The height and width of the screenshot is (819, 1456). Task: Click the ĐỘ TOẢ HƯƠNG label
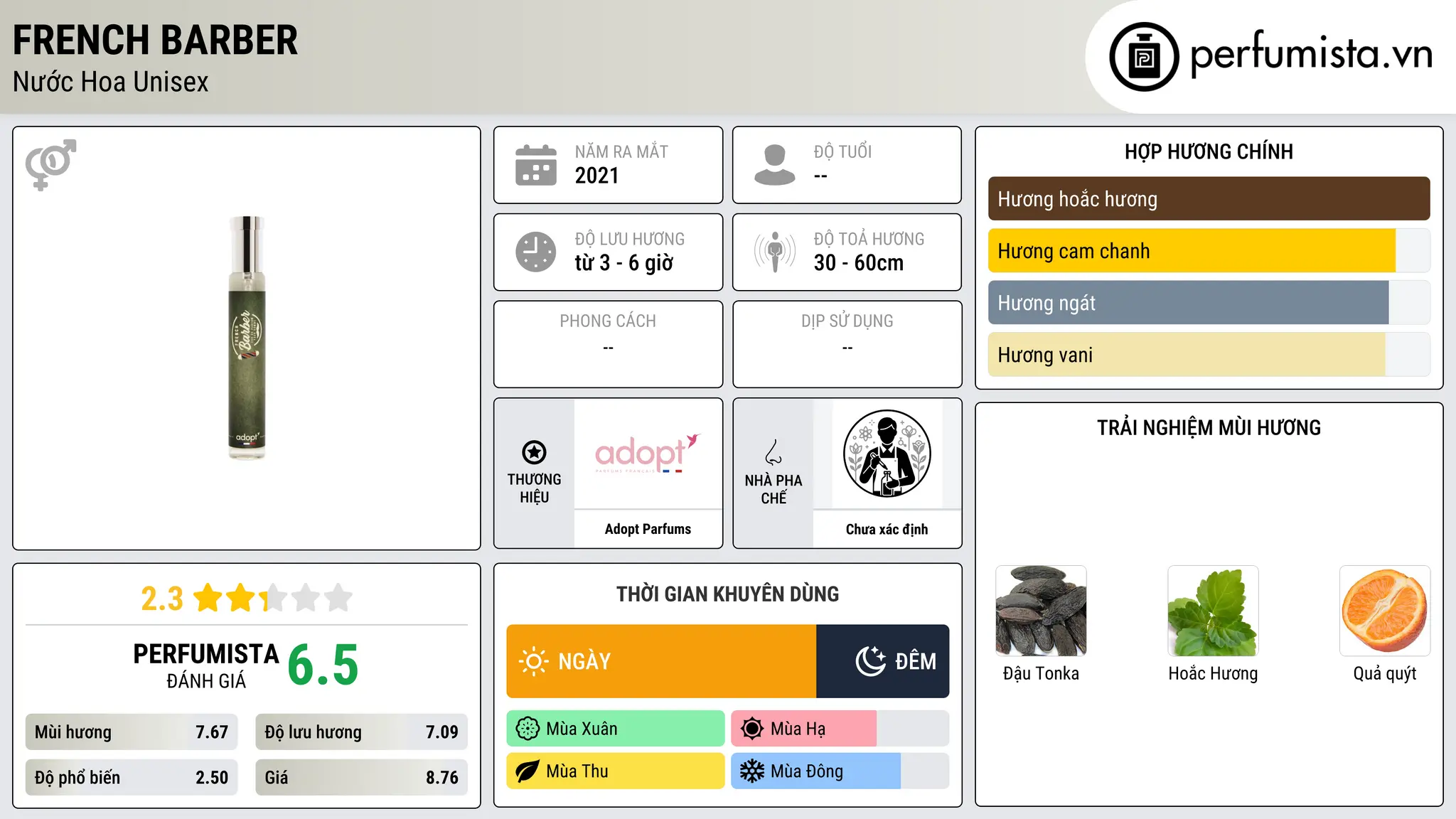(869, 238)
